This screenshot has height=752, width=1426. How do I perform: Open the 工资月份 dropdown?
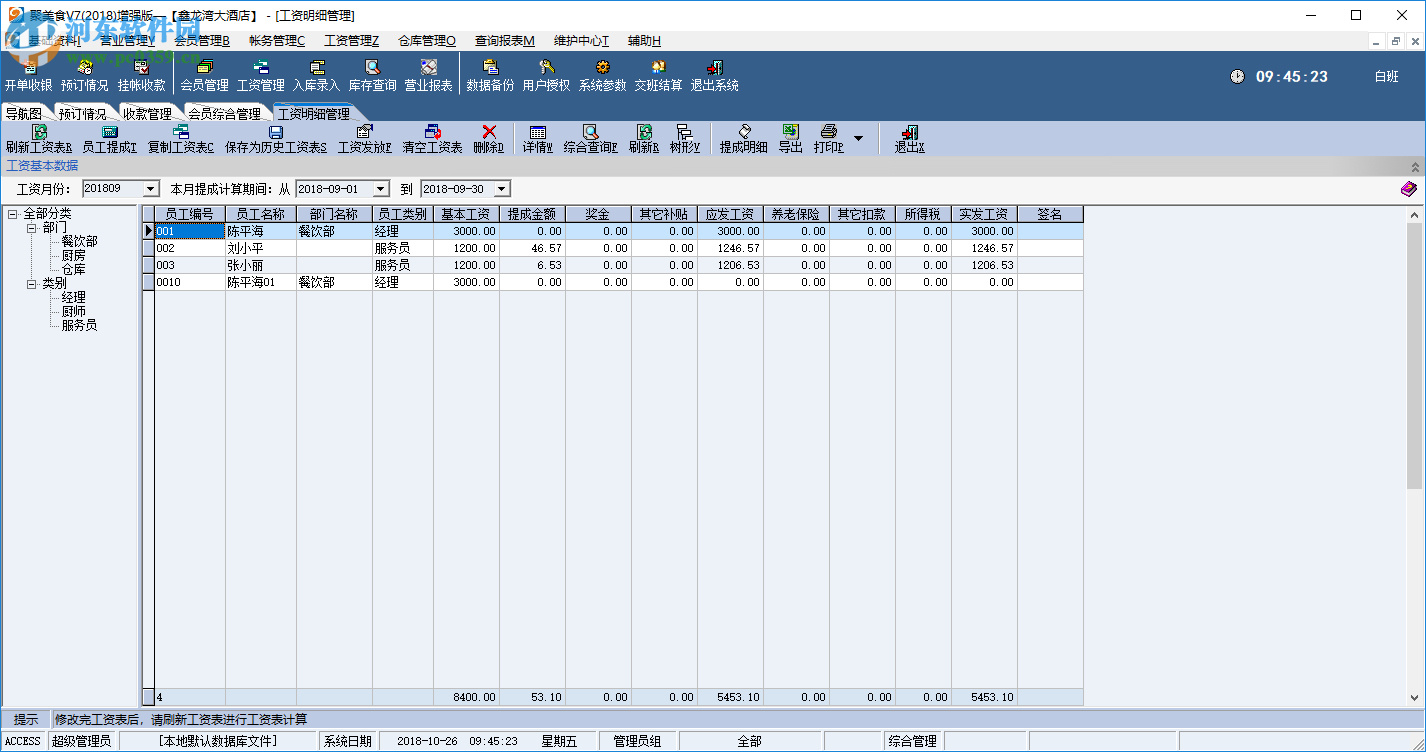[151, 189]
